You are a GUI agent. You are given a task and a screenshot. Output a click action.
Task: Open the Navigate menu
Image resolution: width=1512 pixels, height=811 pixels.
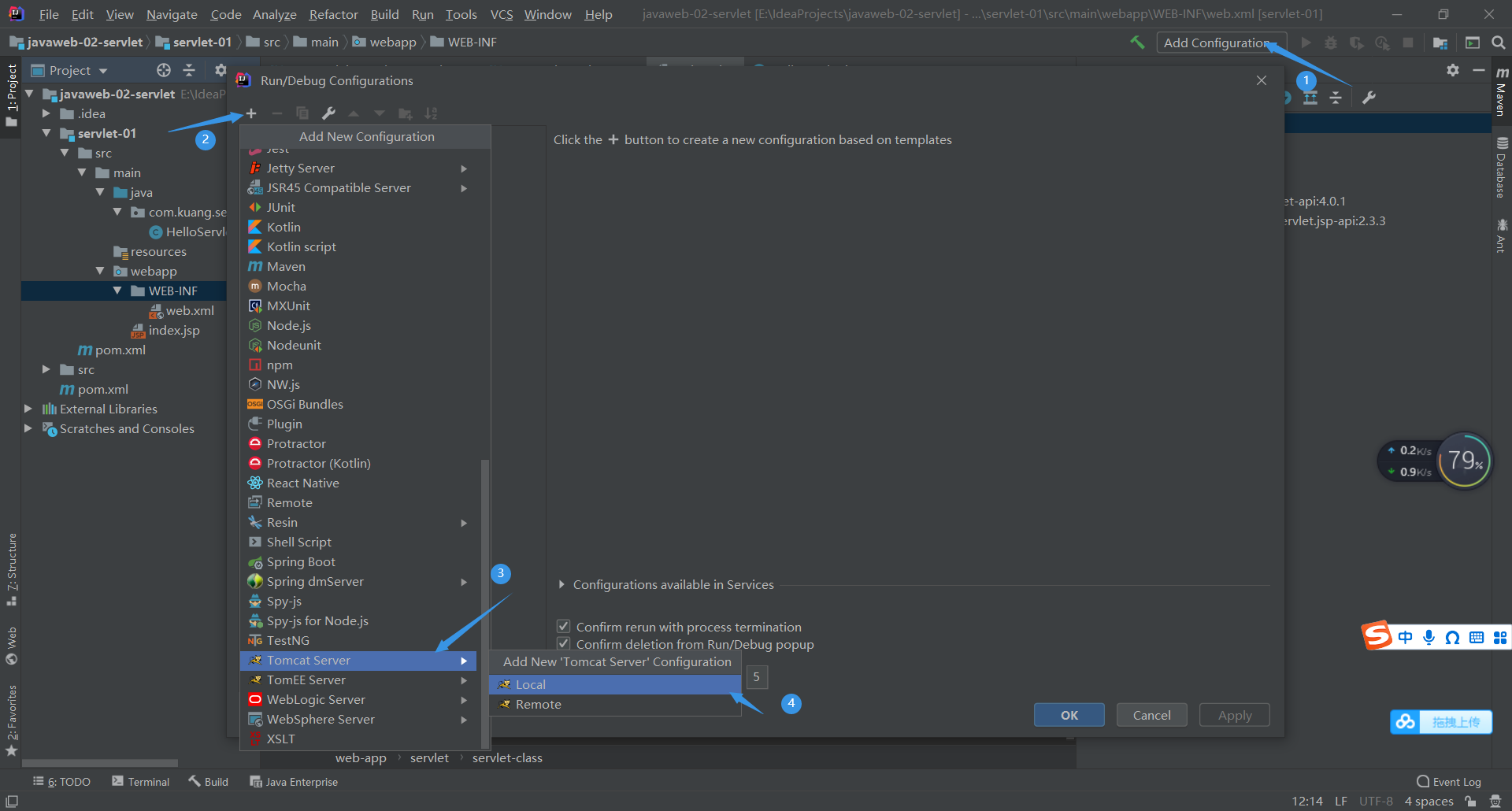172,14
